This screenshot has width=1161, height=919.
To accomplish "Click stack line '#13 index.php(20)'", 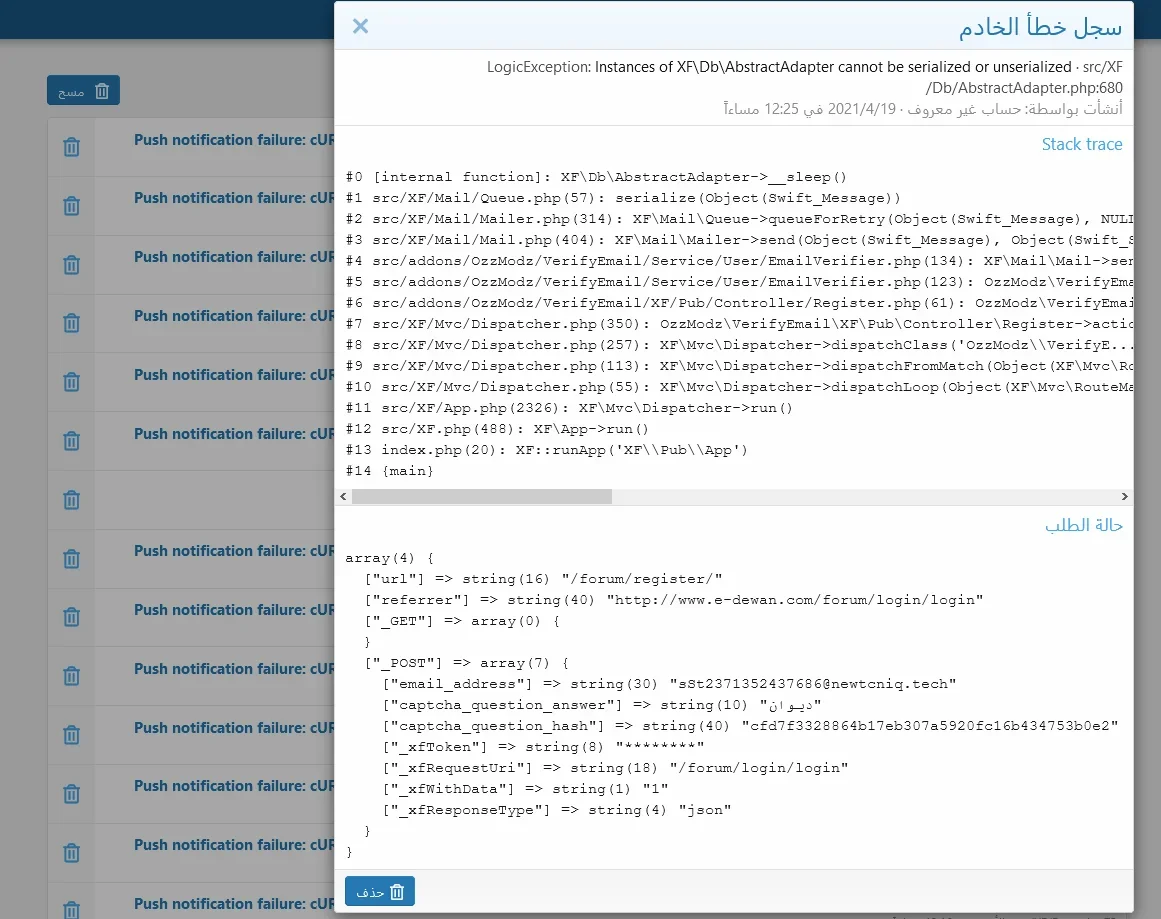I will (546, 450).
